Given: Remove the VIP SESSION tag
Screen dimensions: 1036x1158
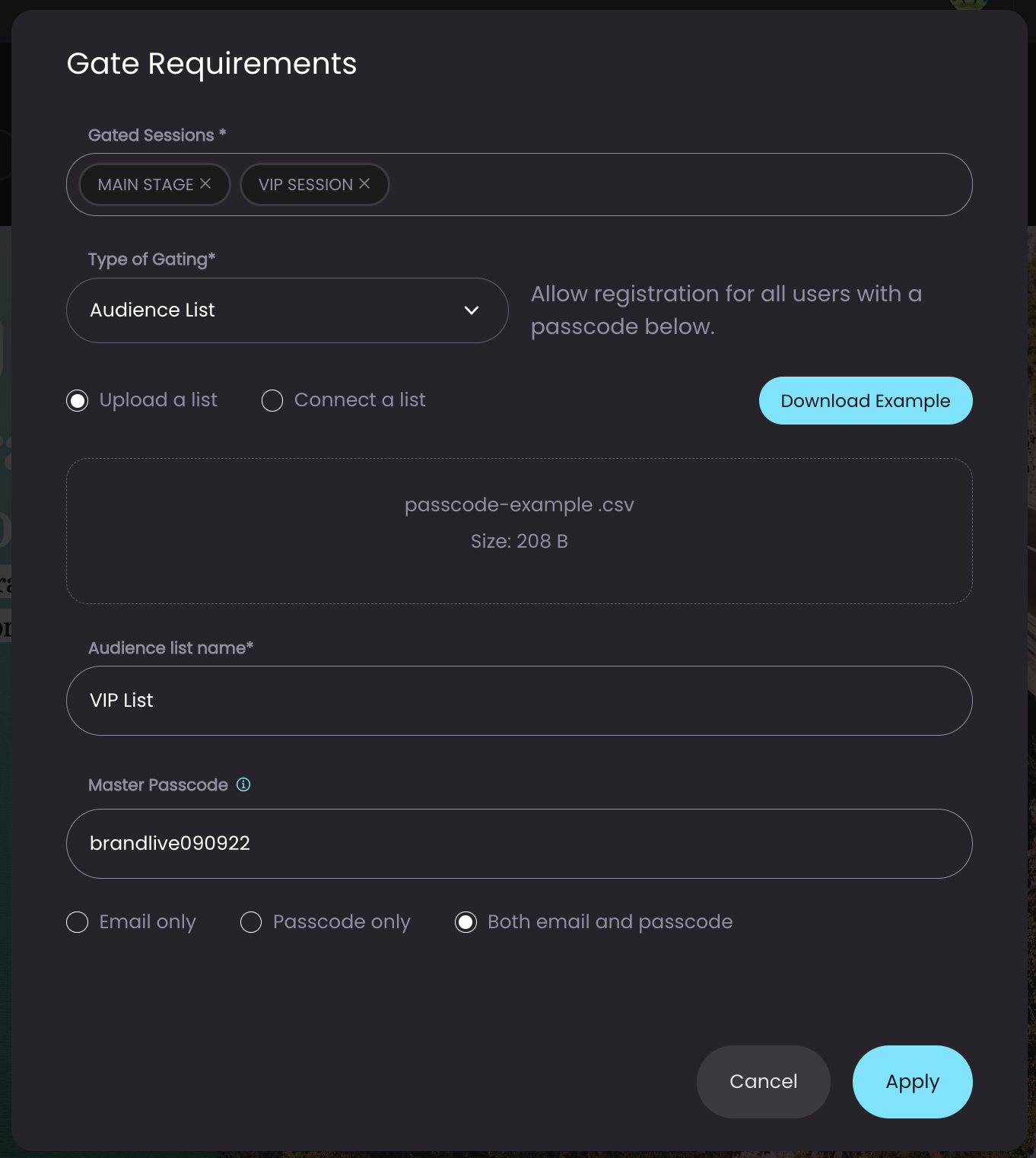Looking at the screenshot, I should point(364,184).
